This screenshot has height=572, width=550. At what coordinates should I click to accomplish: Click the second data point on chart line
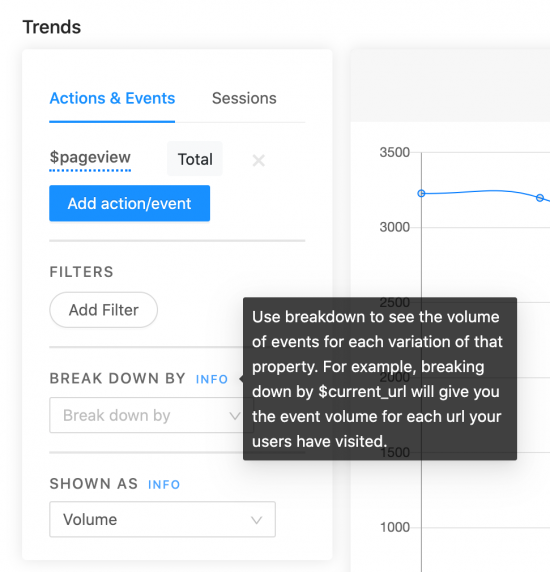(x=540, y=198)
